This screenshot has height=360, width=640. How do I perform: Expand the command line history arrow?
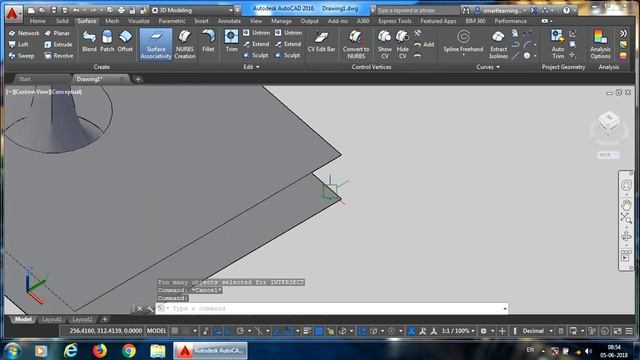pos(505,309)
